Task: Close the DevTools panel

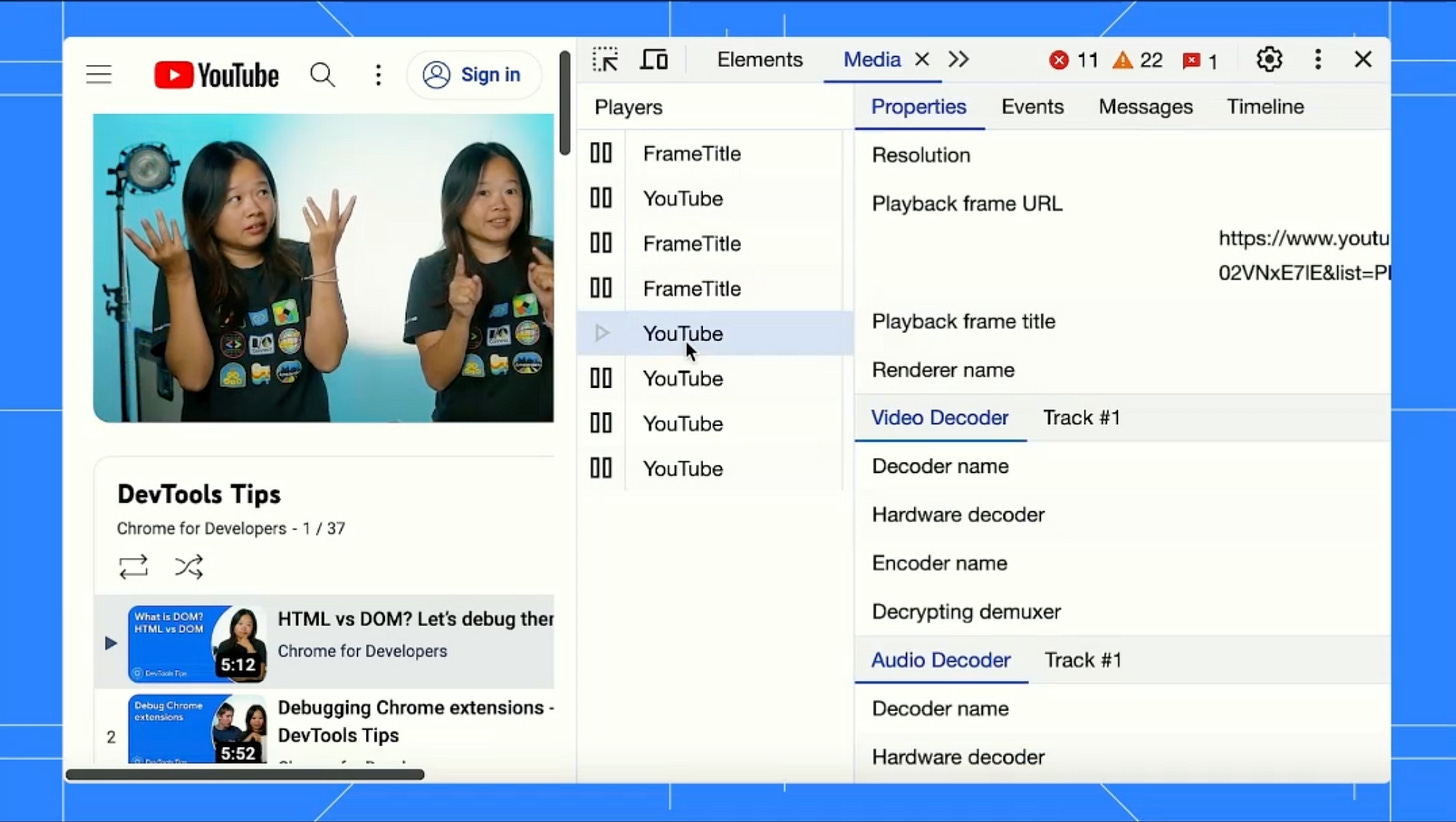Action: (x=1363, y=59)
